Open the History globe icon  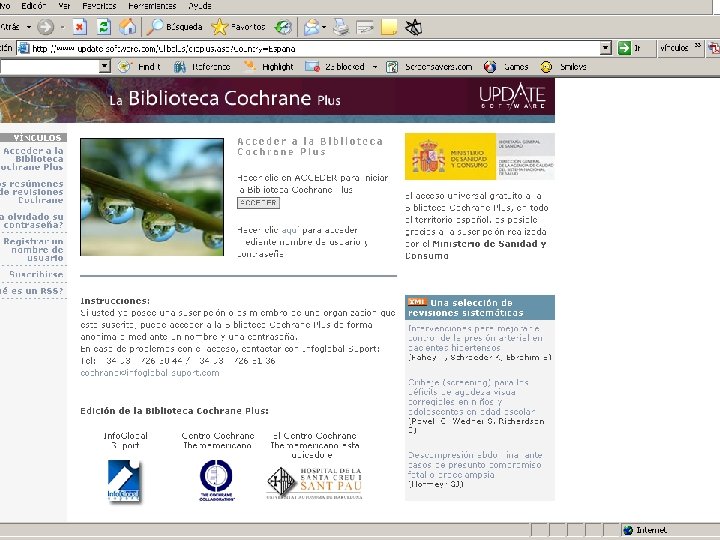coord(283,27)
